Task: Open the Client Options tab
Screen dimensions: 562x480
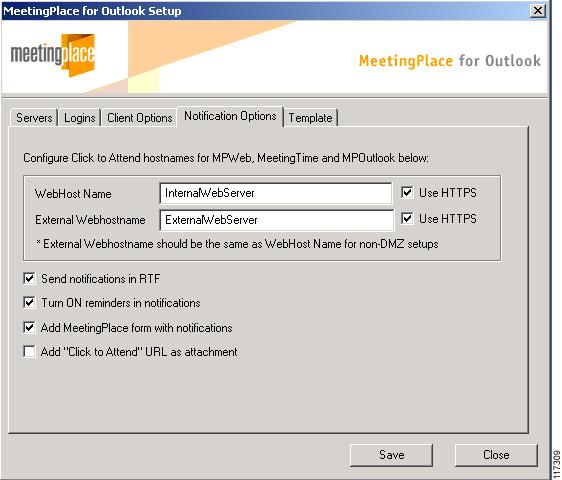Action: point(139,118)
